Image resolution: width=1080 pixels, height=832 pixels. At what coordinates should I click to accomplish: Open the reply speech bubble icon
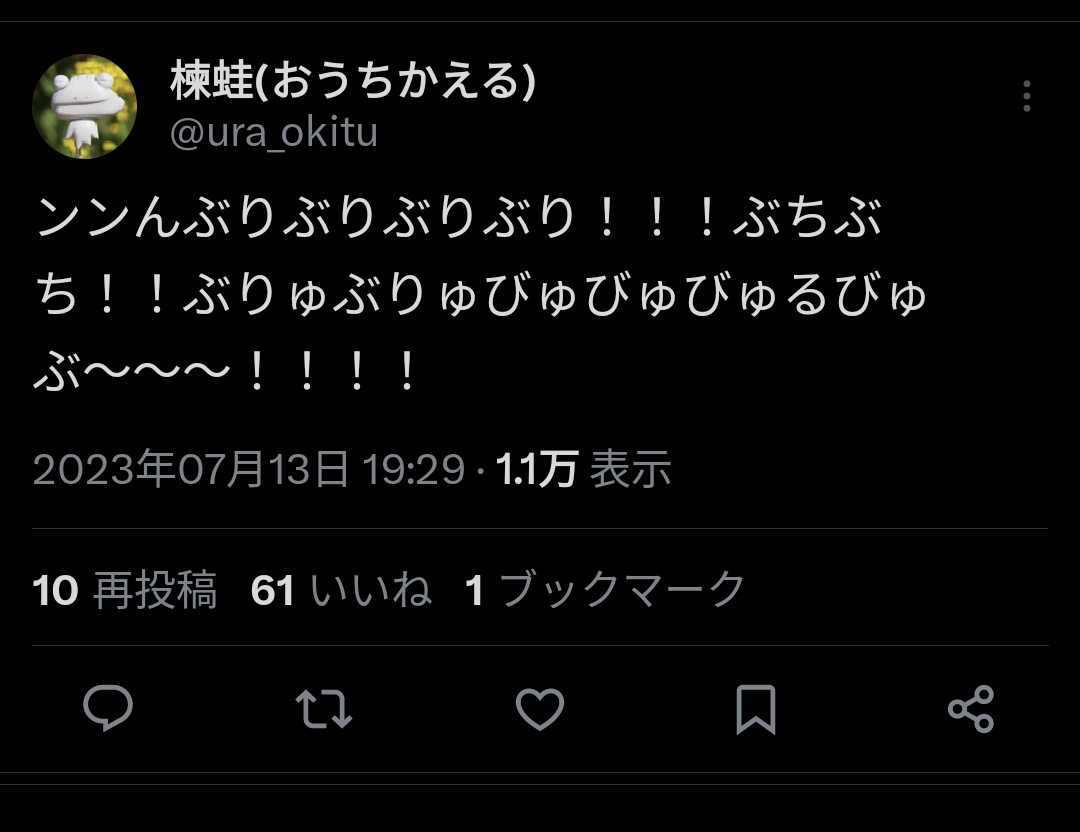108,708
